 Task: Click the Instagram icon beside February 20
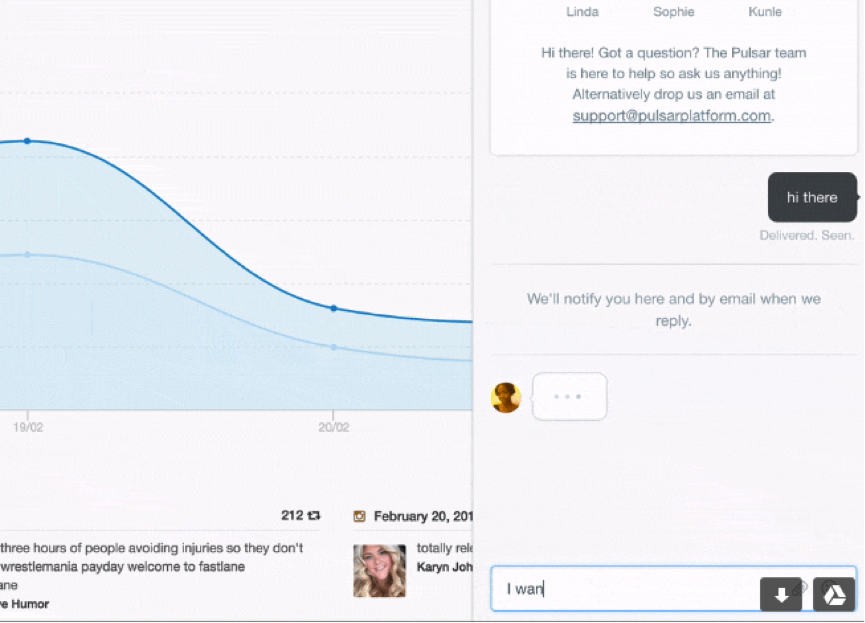[360, 517]
